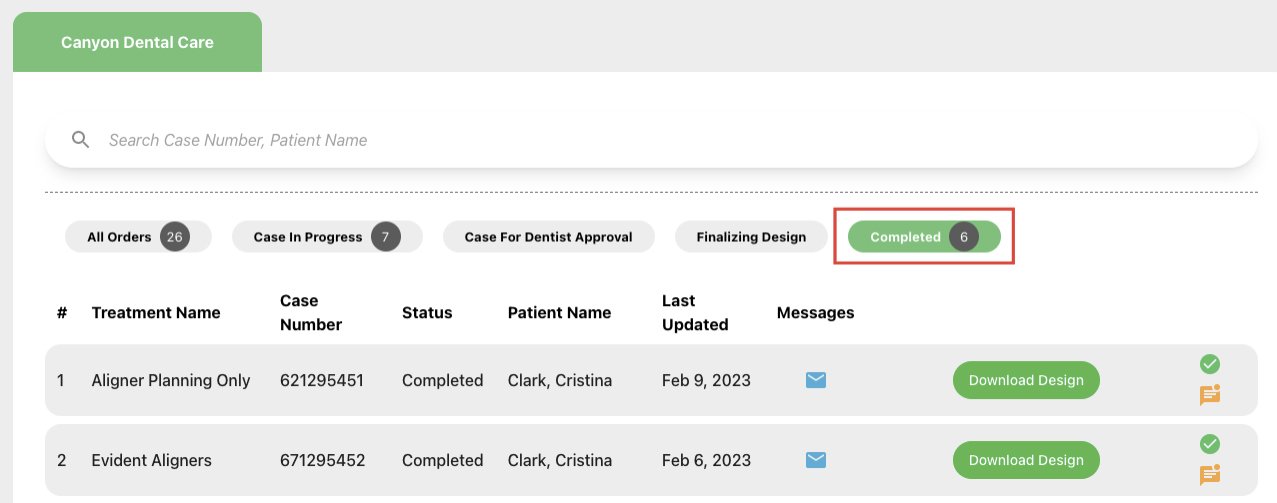The image size is (1277, 503).
Task: Click the search magnifier icon
Action: click(x=81, y=140)
